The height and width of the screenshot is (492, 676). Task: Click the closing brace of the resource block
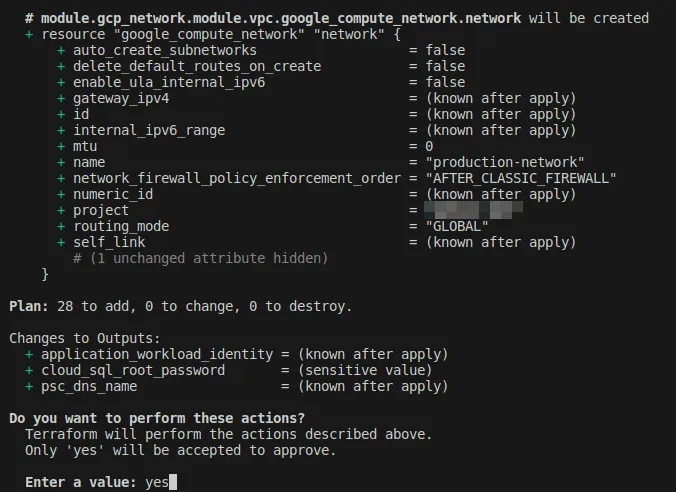click(45, 274)
